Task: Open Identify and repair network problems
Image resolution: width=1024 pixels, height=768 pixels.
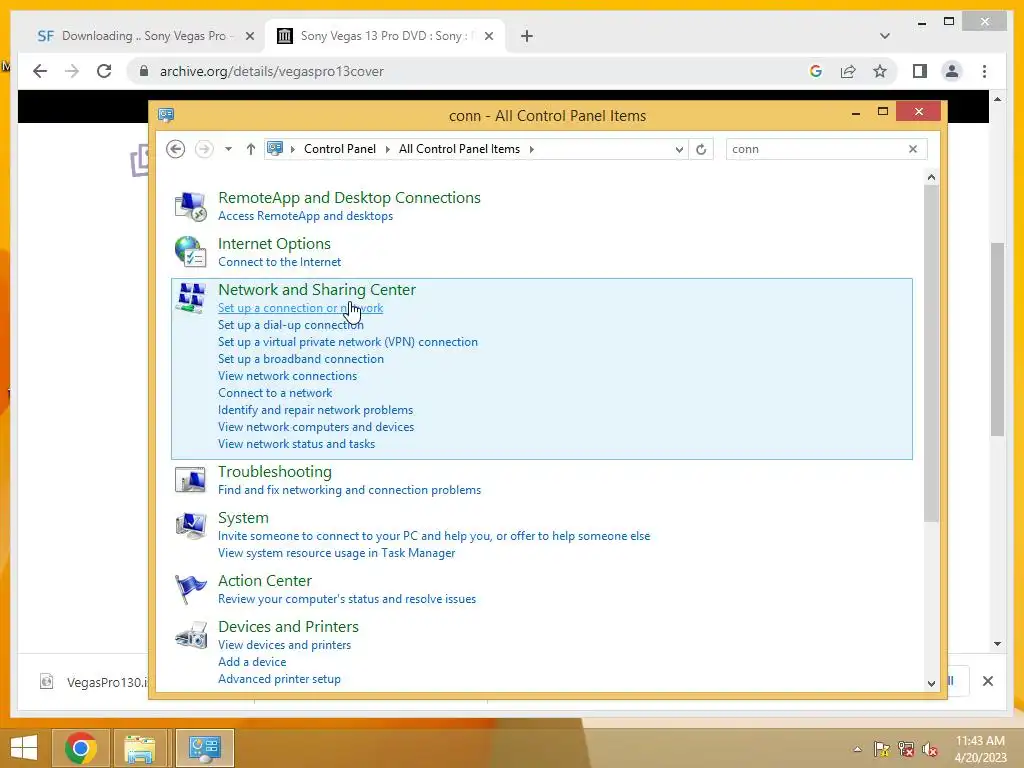Action: point(315,409)
